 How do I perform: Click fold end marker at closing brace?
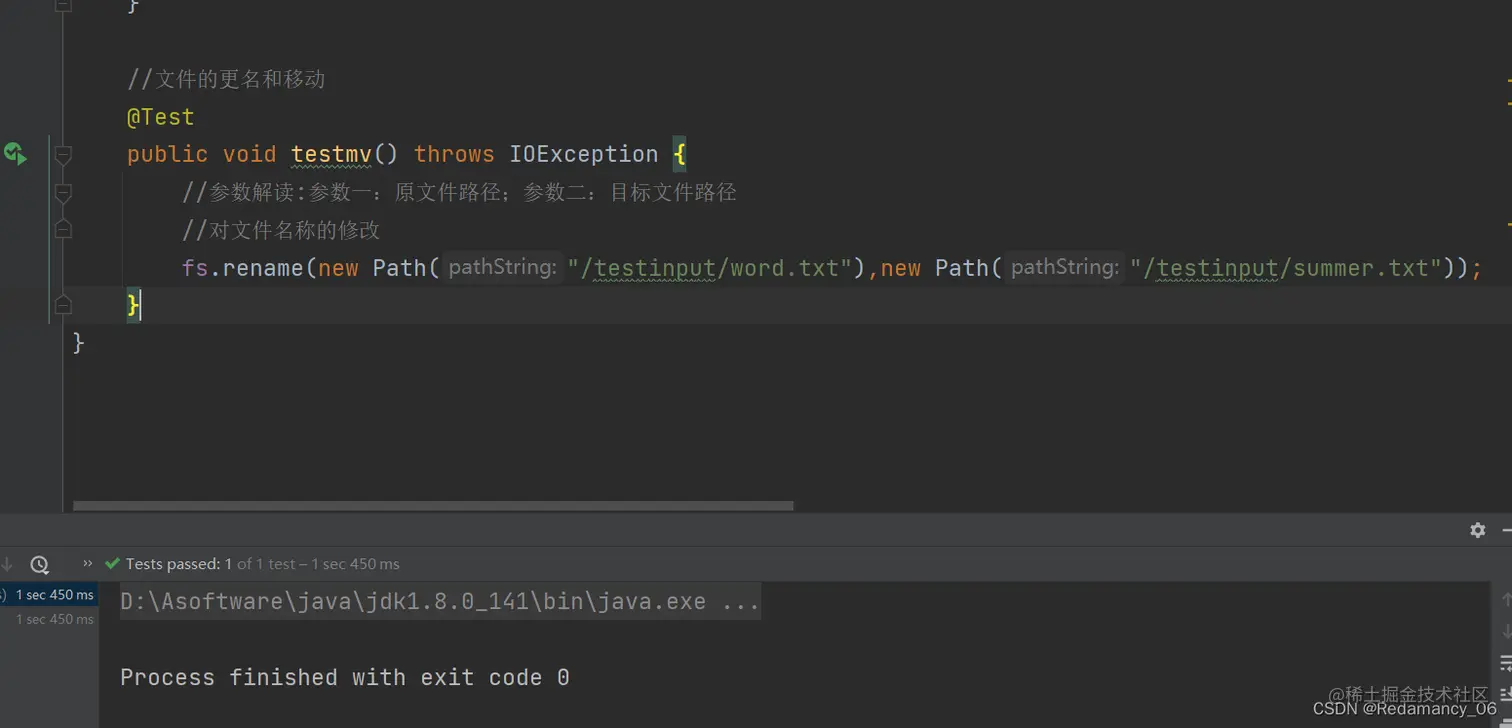point(63,304)
